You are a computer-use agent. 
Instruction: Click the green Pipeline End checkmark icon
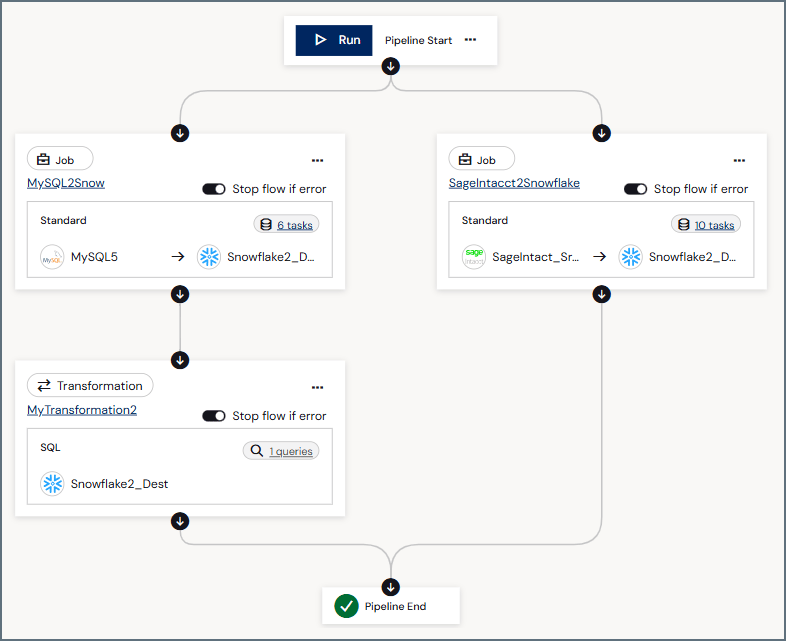tap(346, 606)
